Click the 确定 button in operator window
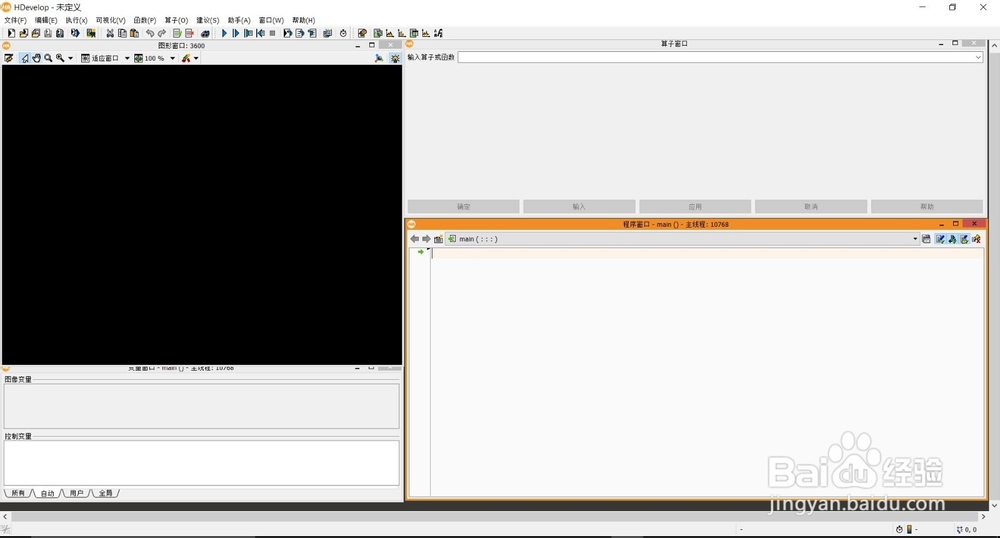The width and height of the screenshot is (1000, 538). pyautogui.click(x=464, y=207)
